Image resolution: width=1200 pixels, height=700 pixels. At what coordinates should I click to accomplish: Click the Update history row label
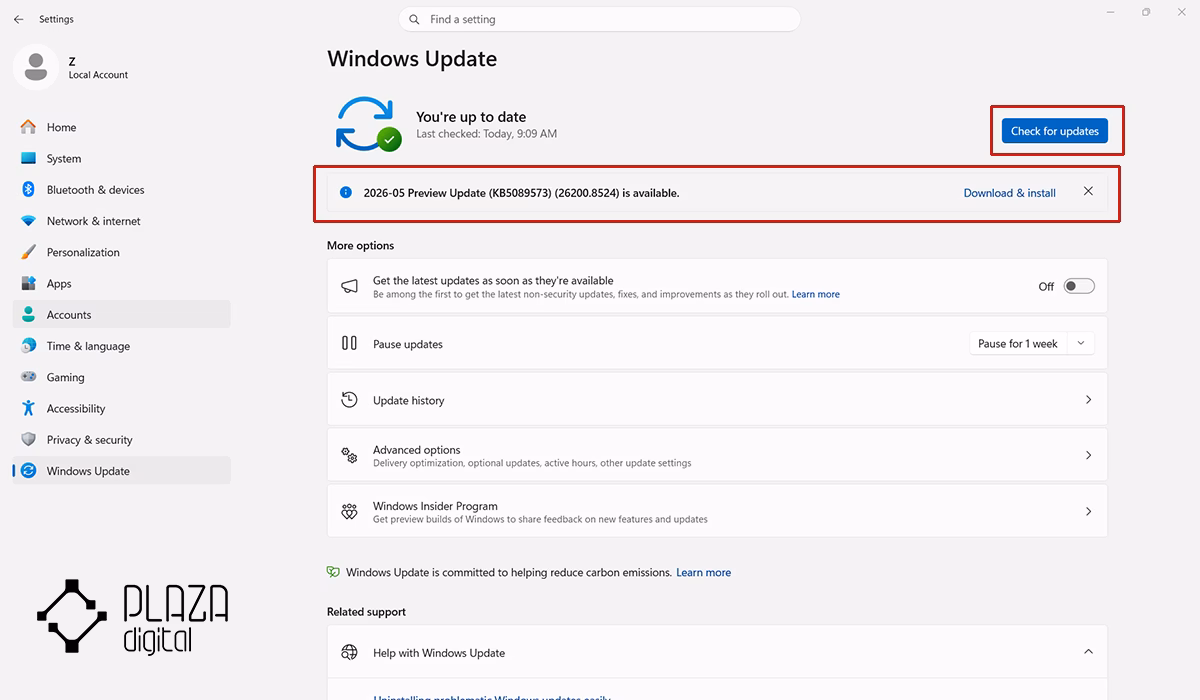pyautogui.click(x=408, y=400)
